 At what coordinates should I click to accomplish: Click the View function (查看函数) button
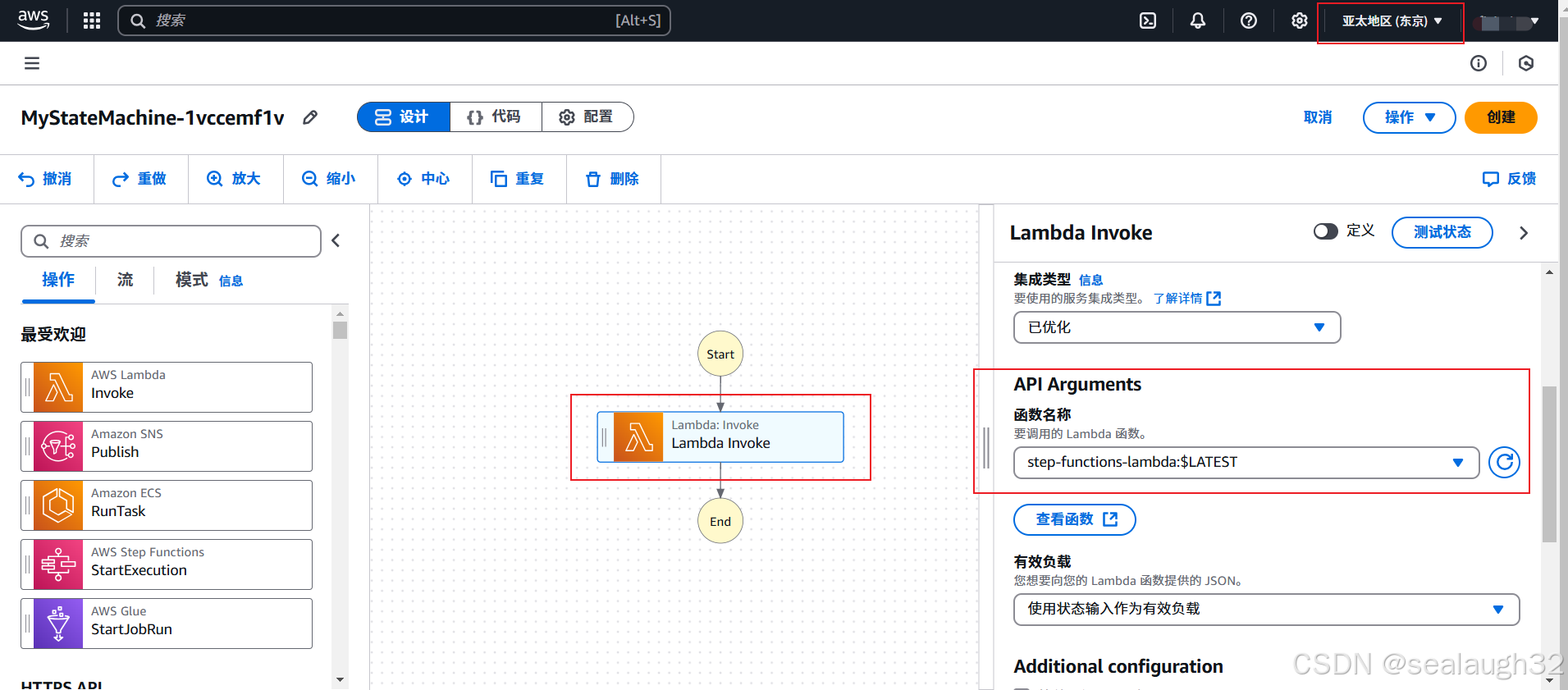pyautogui.click(x=1075, y=519)
